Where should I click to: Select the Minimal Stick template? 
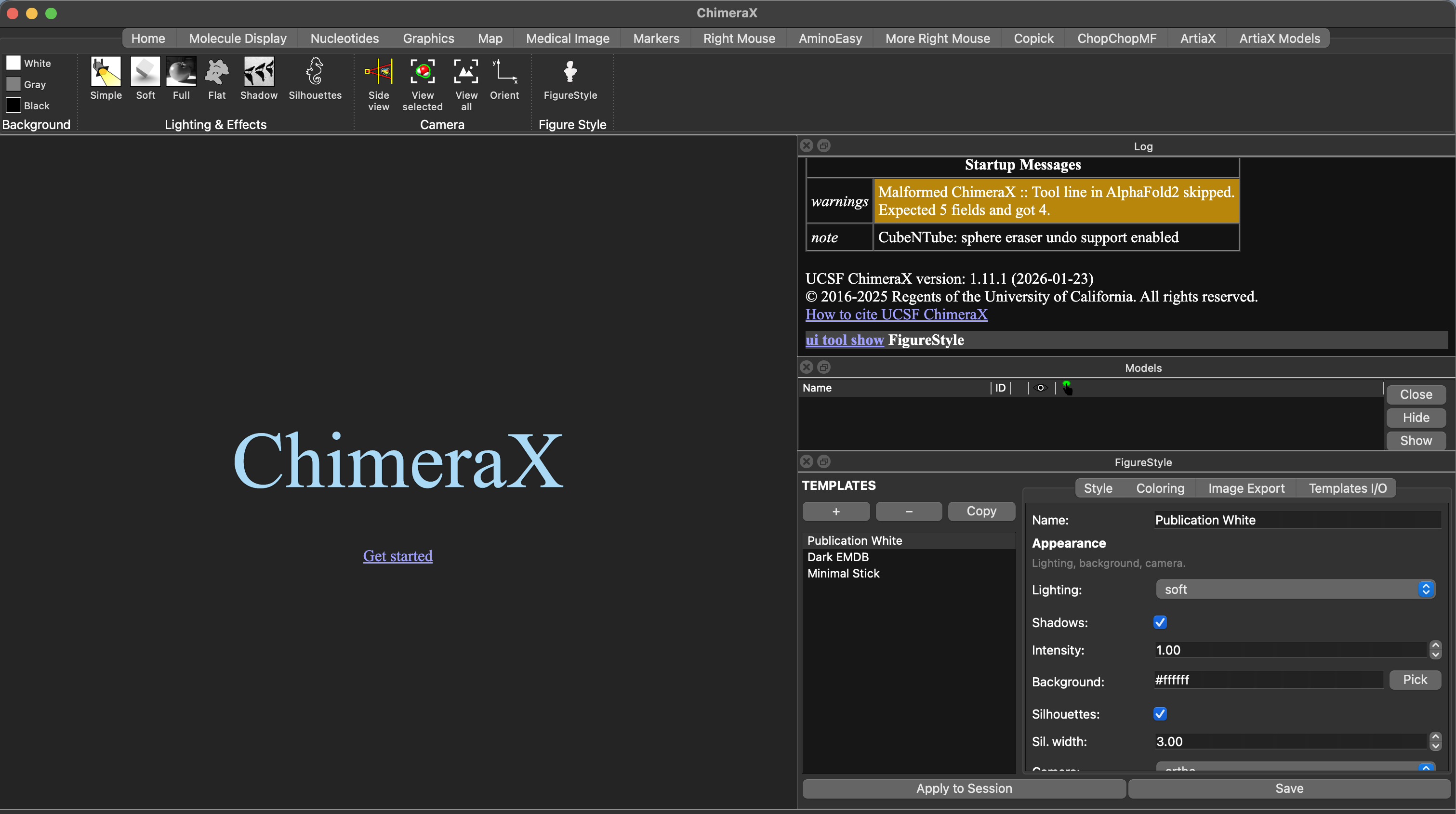[x=908, y=573]
